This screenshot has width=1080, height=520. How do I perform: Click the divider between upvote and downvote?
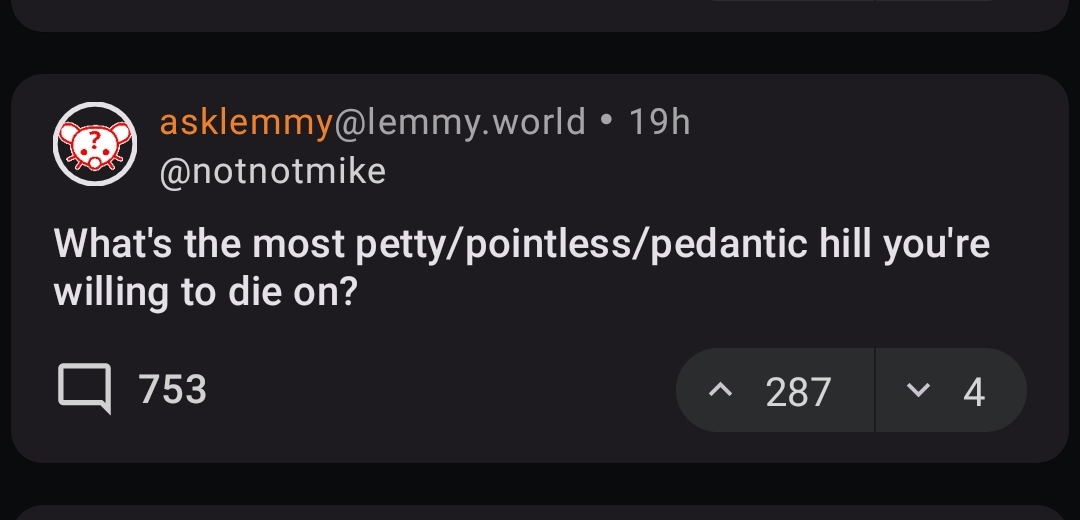(x=875, y=391)
